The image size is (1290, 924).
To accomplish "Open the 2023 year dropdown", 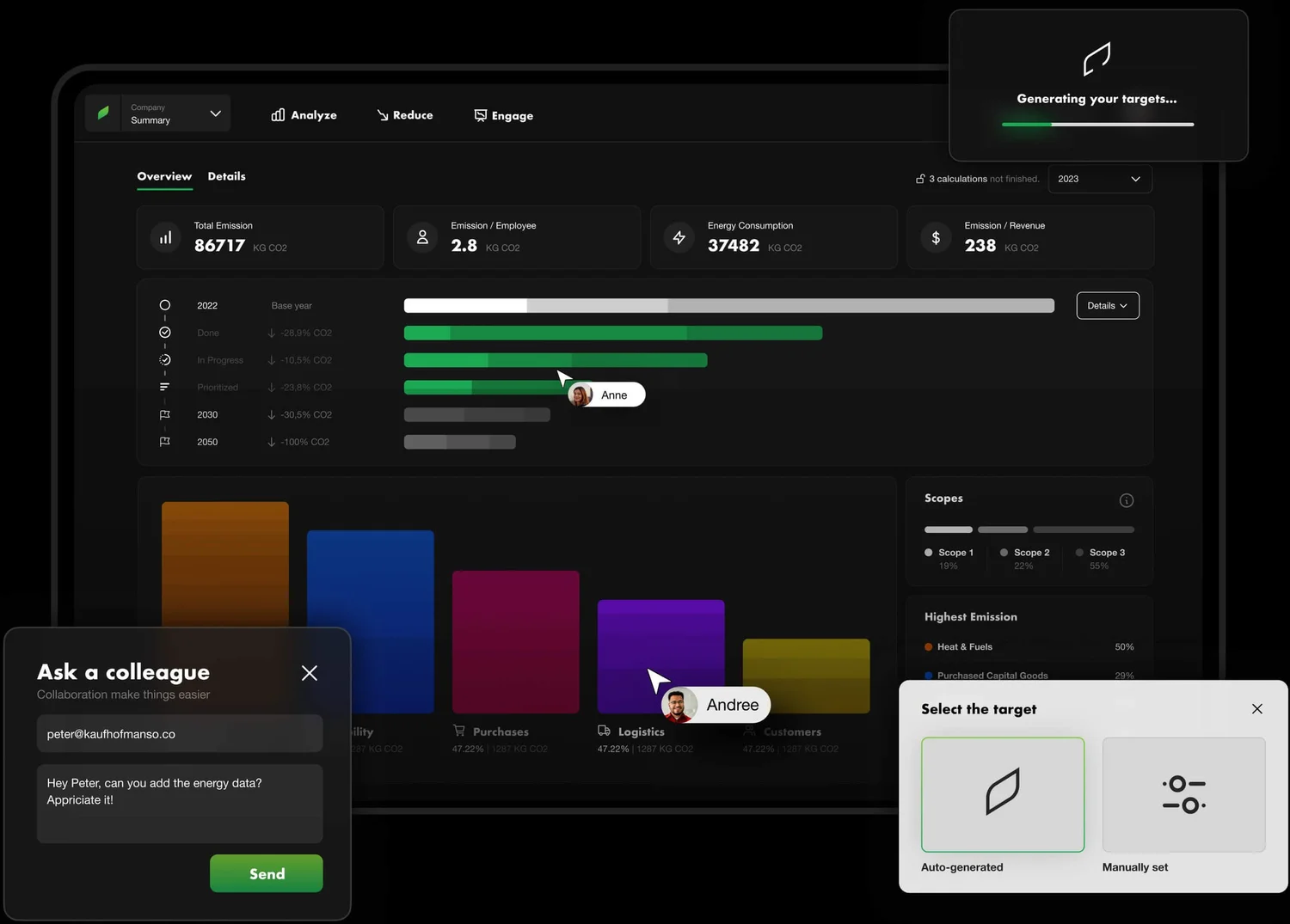I will pyautogui.click(x=1099, y=178).
